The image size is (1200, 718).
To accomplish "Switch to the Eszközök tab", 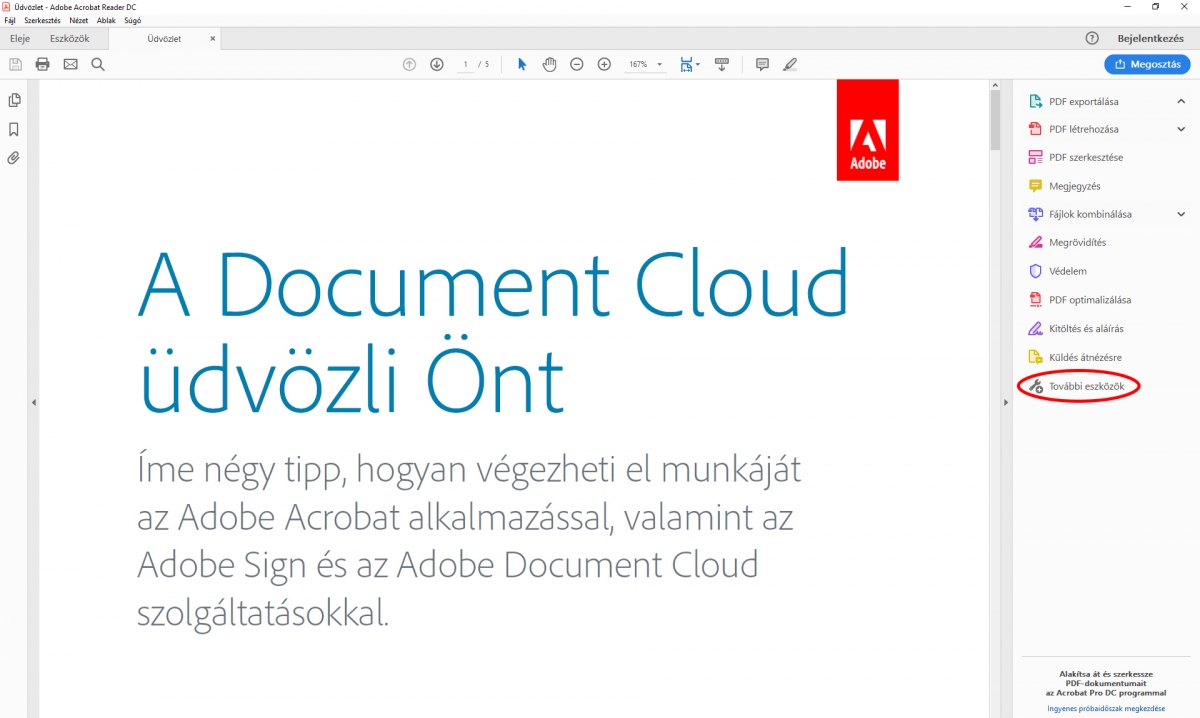I will tap(70, 38).
